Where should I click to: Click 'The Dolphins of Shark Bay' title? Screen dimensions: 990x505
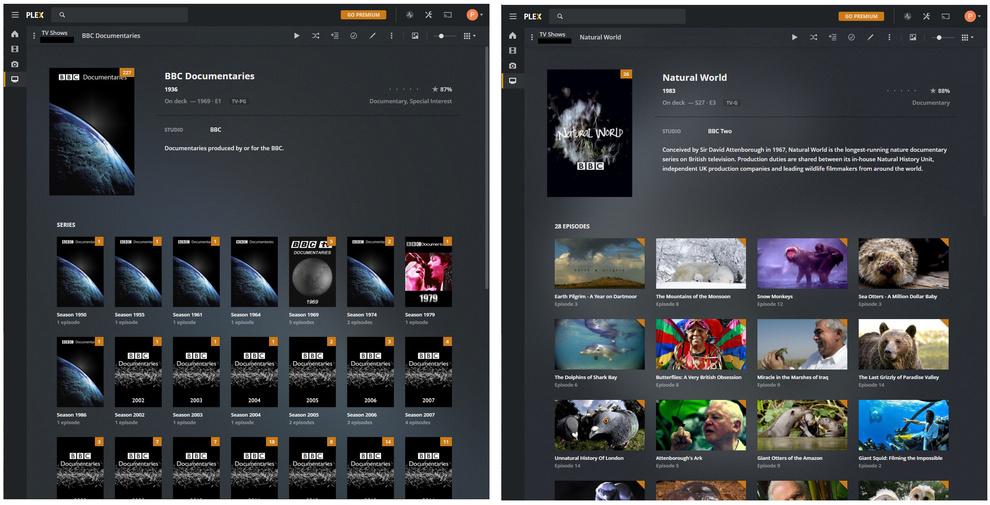(586, 377)
